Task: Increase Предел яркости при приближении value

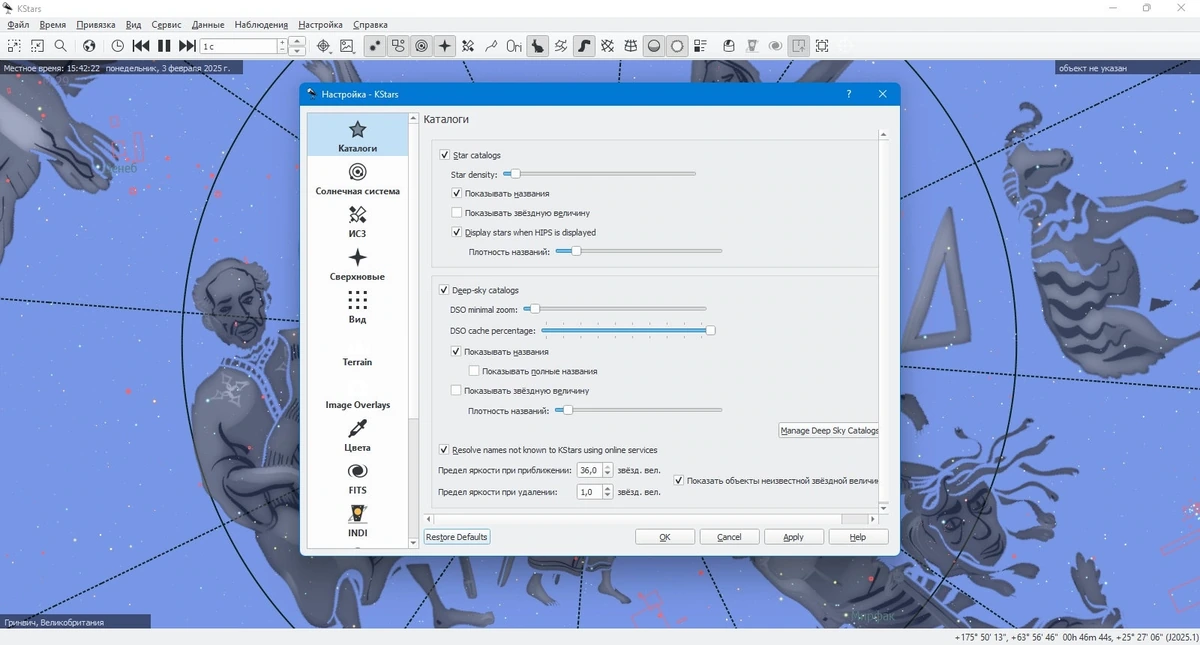Action: click(607, 466)
